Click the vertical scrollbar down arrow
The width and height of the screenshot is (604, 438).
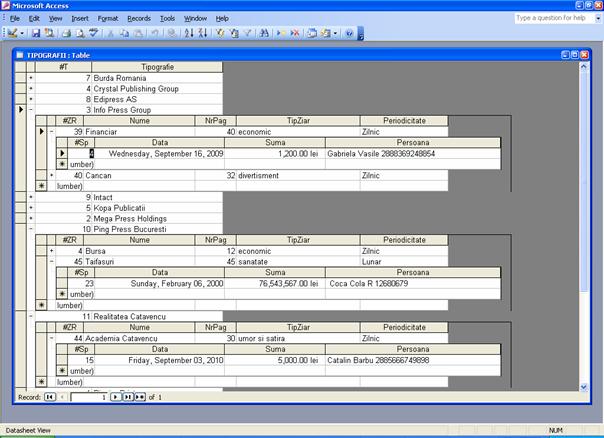(x=584, y=386)
